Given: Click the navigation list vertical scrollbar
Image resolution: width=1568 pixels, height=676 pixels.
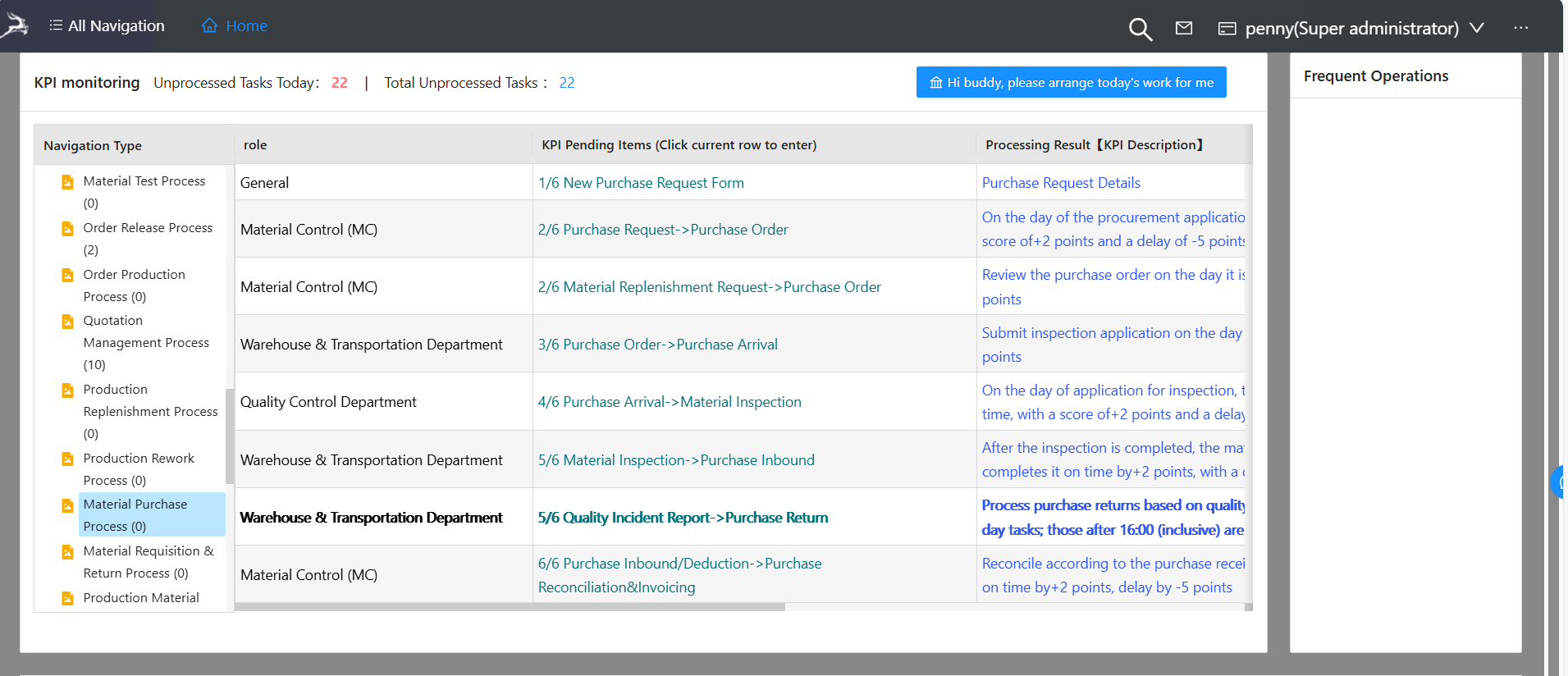Looking at the screenshot, I should coord(230,435).
